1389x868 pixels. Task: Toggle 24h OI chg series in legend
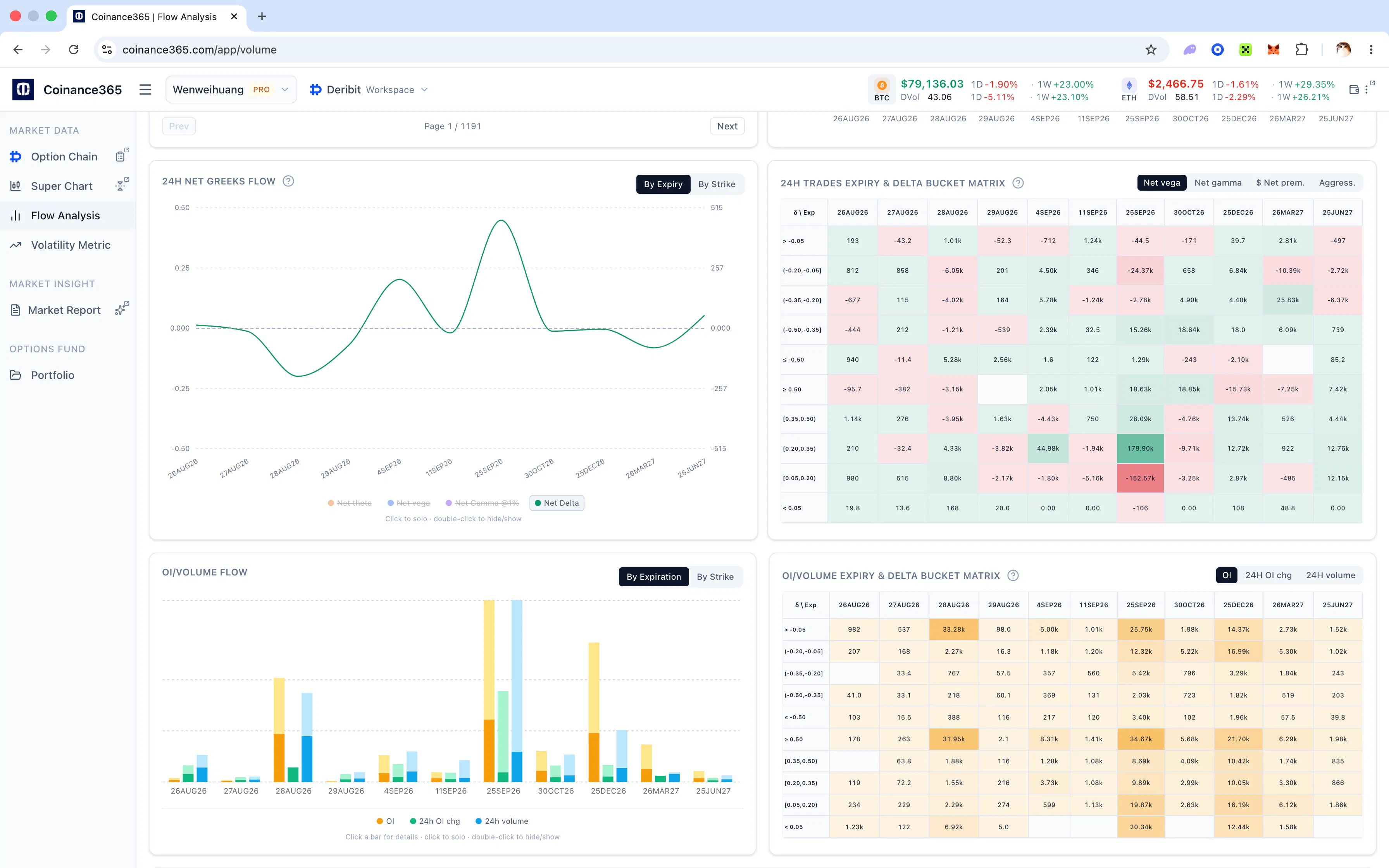point(434,821)
